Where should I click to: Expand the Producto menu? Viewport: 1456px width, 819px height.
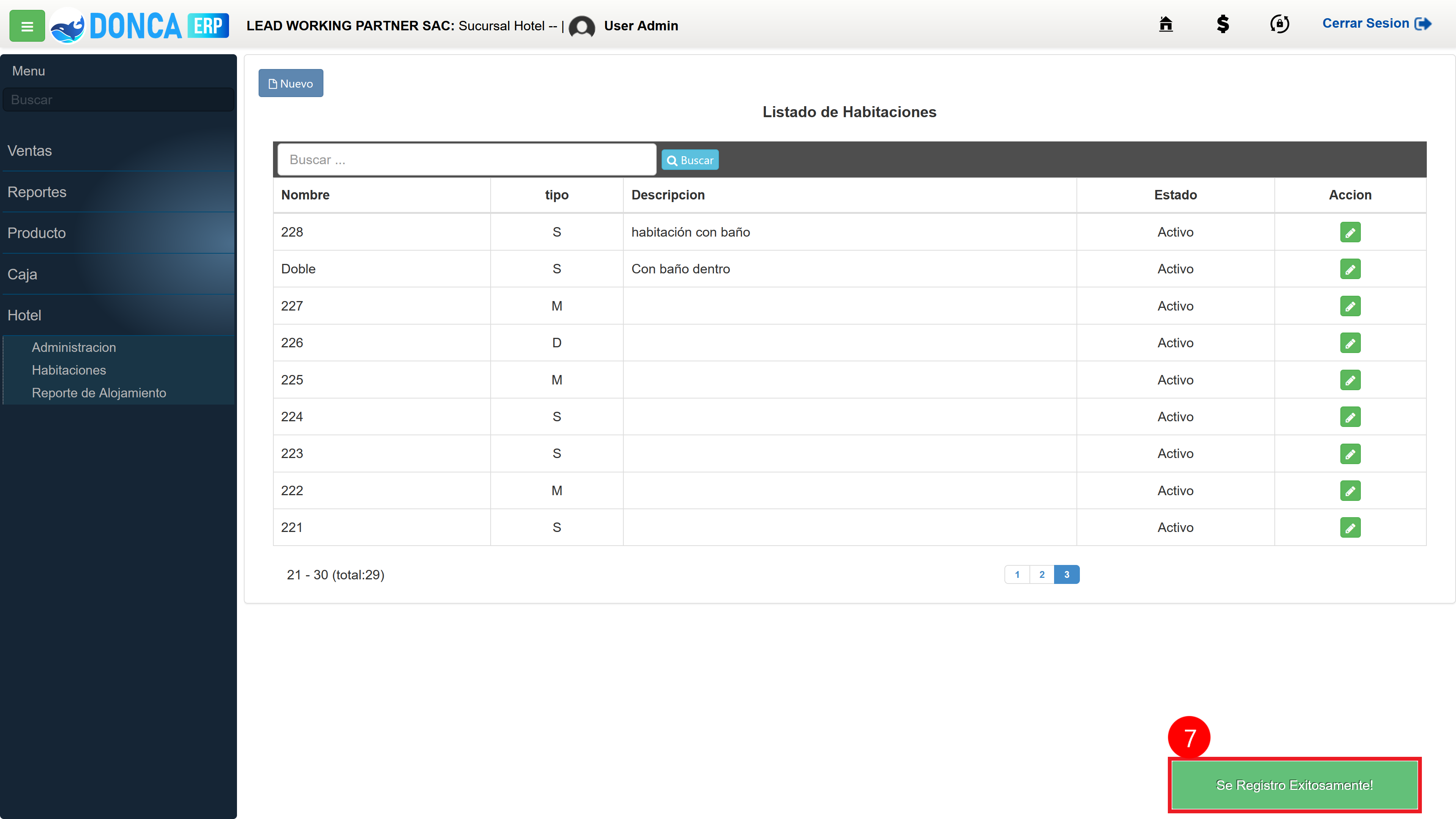coord(118,233)
